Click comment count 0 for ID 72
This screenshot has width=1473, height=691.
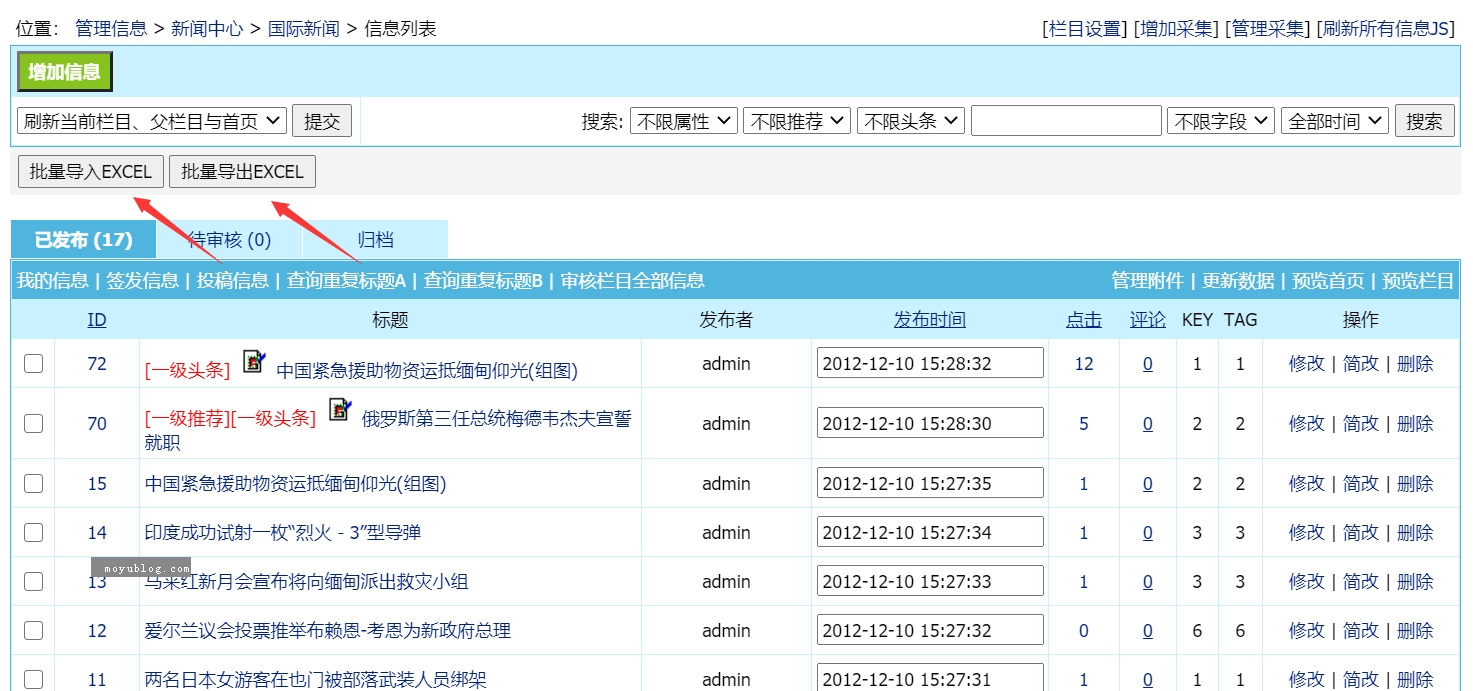pos(1148,363)
